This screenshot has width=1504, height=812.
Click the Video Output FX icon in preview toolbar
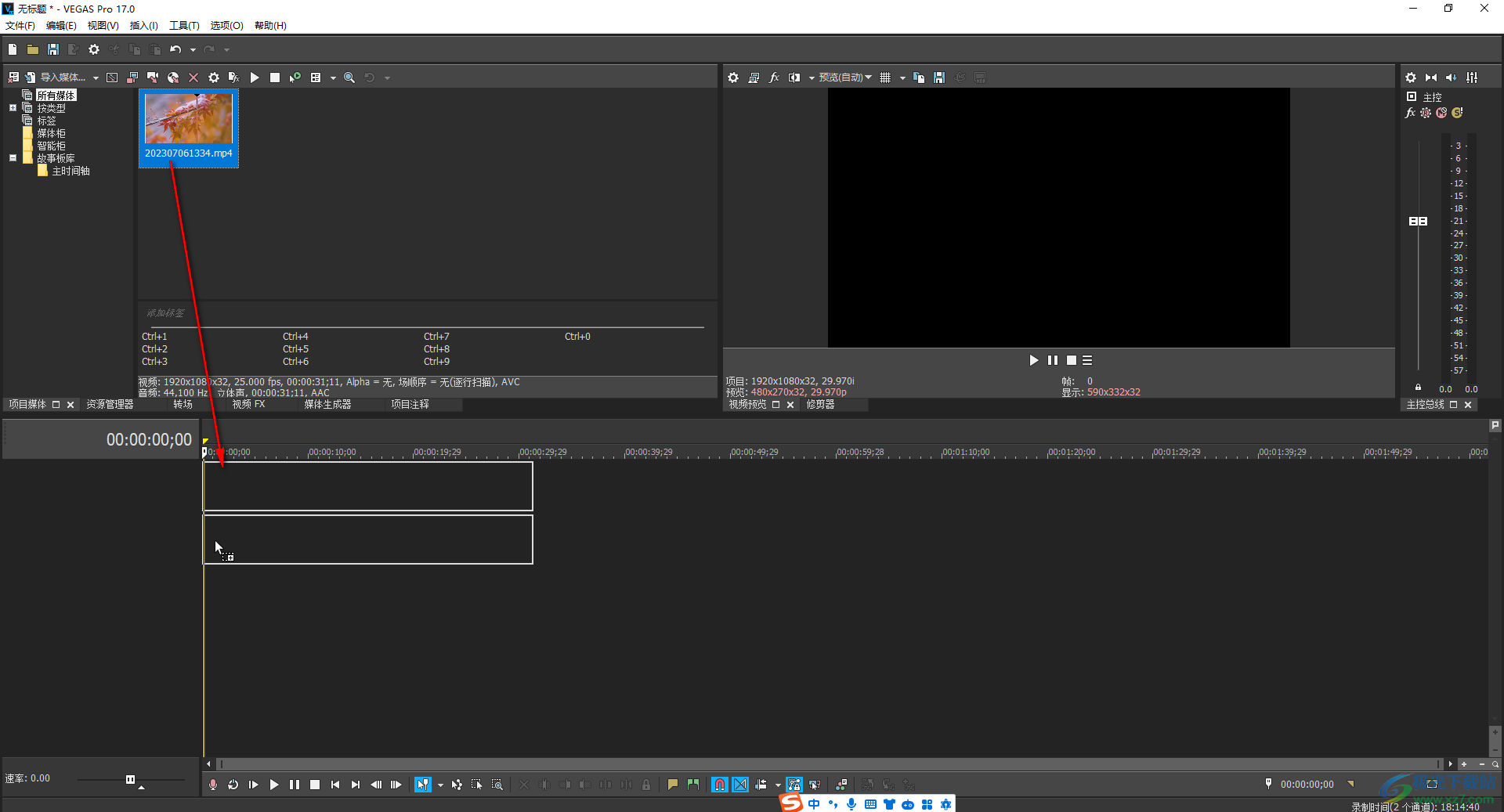point(774,78)
